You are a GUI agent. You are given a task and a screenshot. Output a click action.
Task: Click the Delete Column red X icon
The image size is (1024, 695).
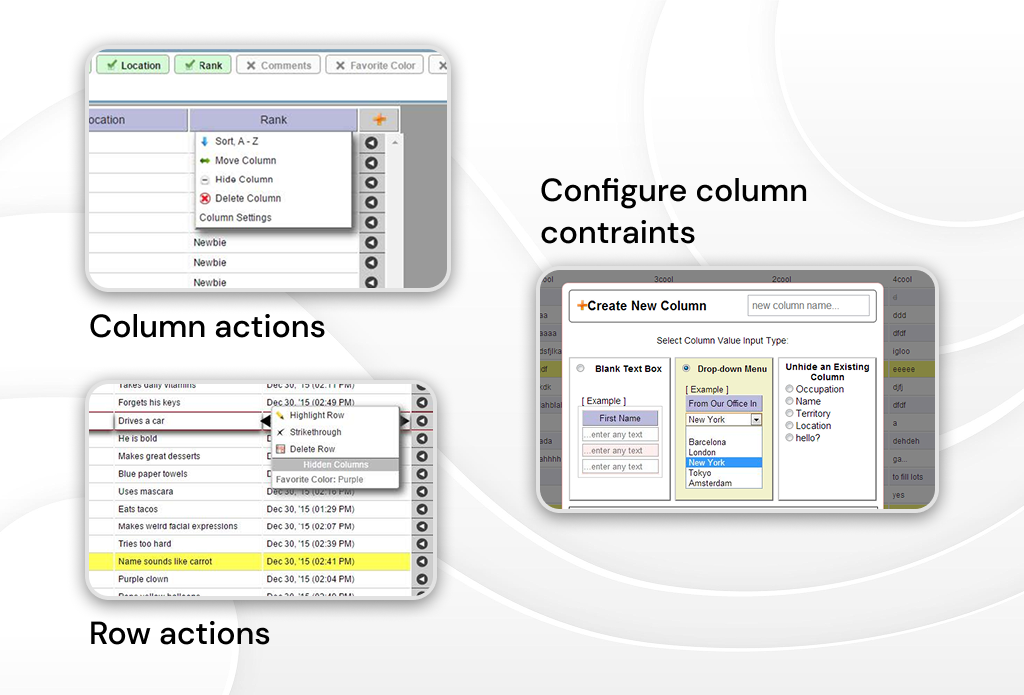coord(204,198)
